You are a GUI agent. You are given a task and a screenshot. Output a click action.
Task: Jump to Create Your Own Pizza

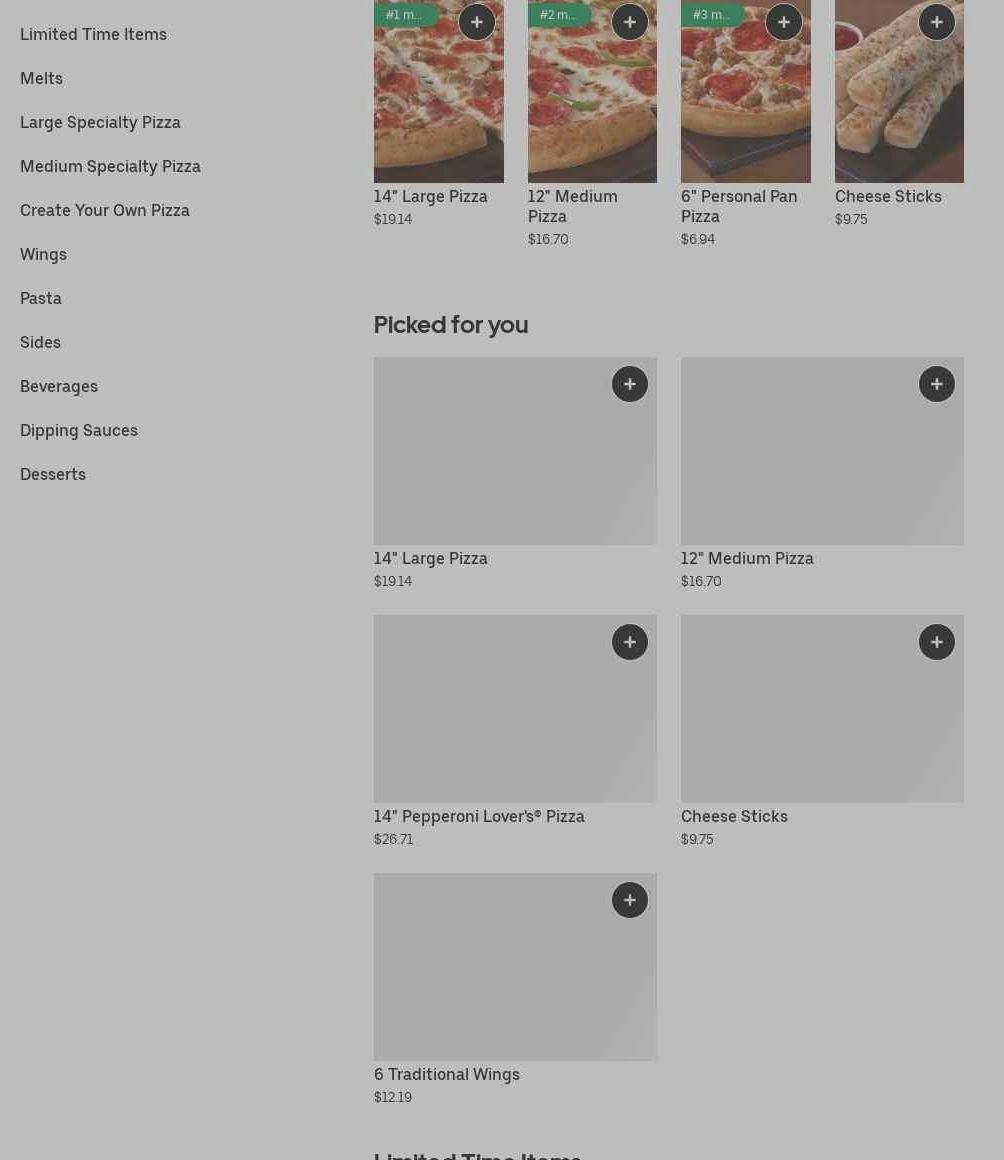[x=105, y=210]
